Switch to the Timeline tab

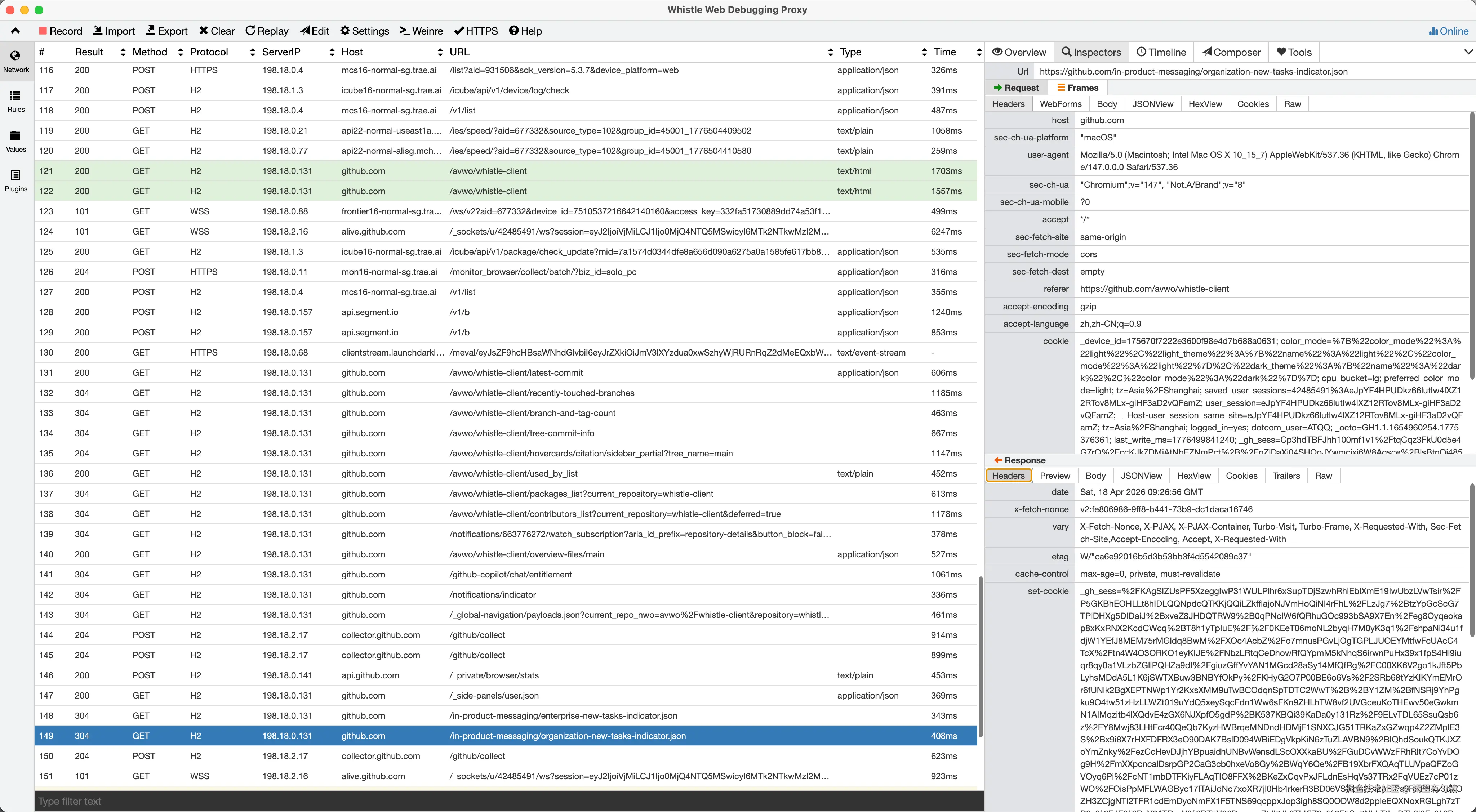point(1161,52)
